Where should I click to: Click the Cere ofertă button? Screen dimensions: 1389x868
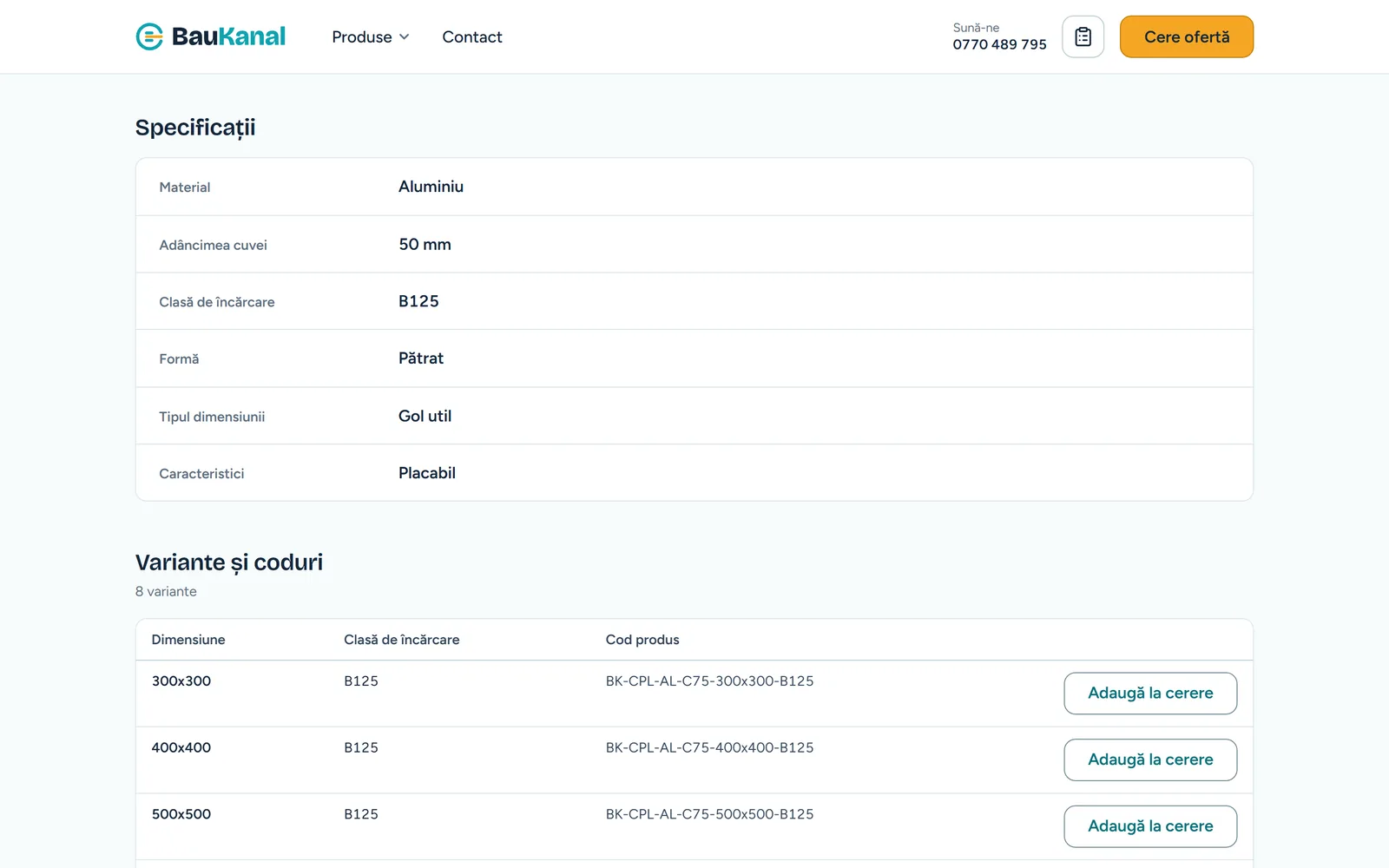(x=1187, y=36)
